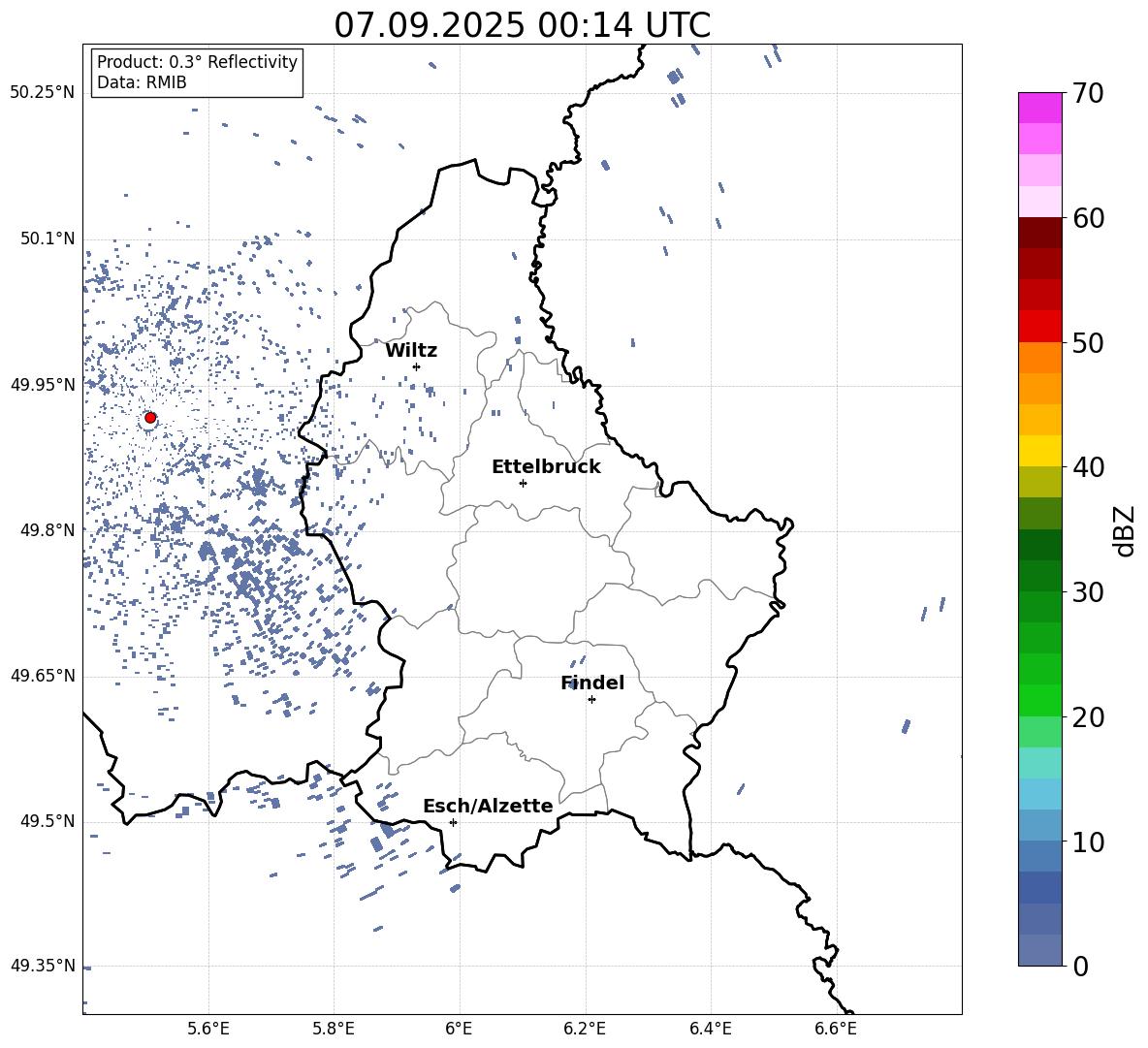The height and width of the screenshot is (1048, 1148).
Task: Click the 49.8°N latitude label
Action: tap(48, 530)
